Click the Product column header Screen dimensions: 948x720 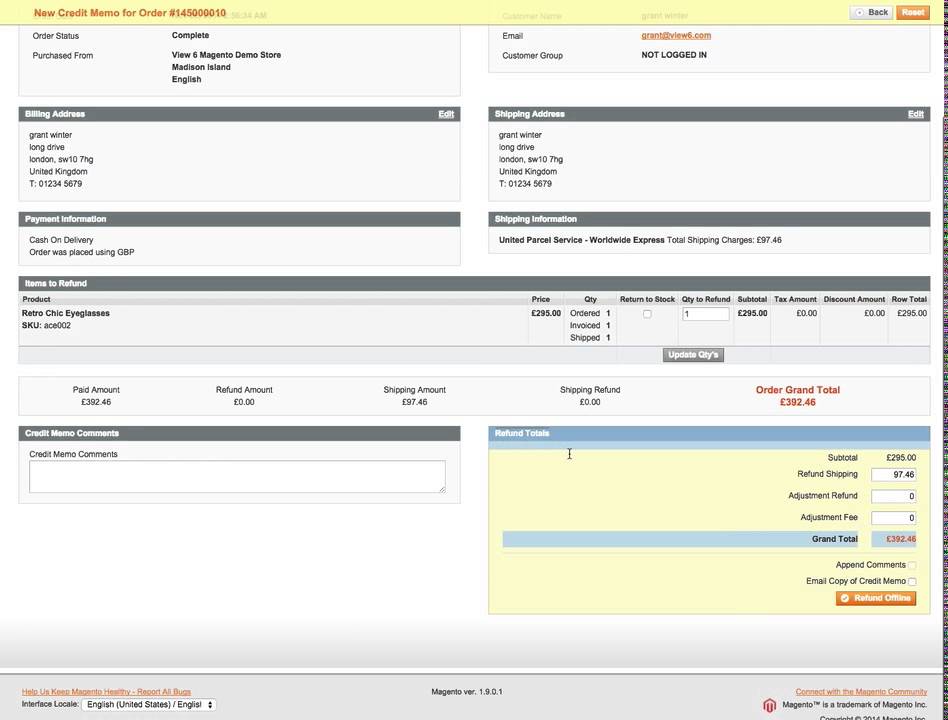coord(36,299)
